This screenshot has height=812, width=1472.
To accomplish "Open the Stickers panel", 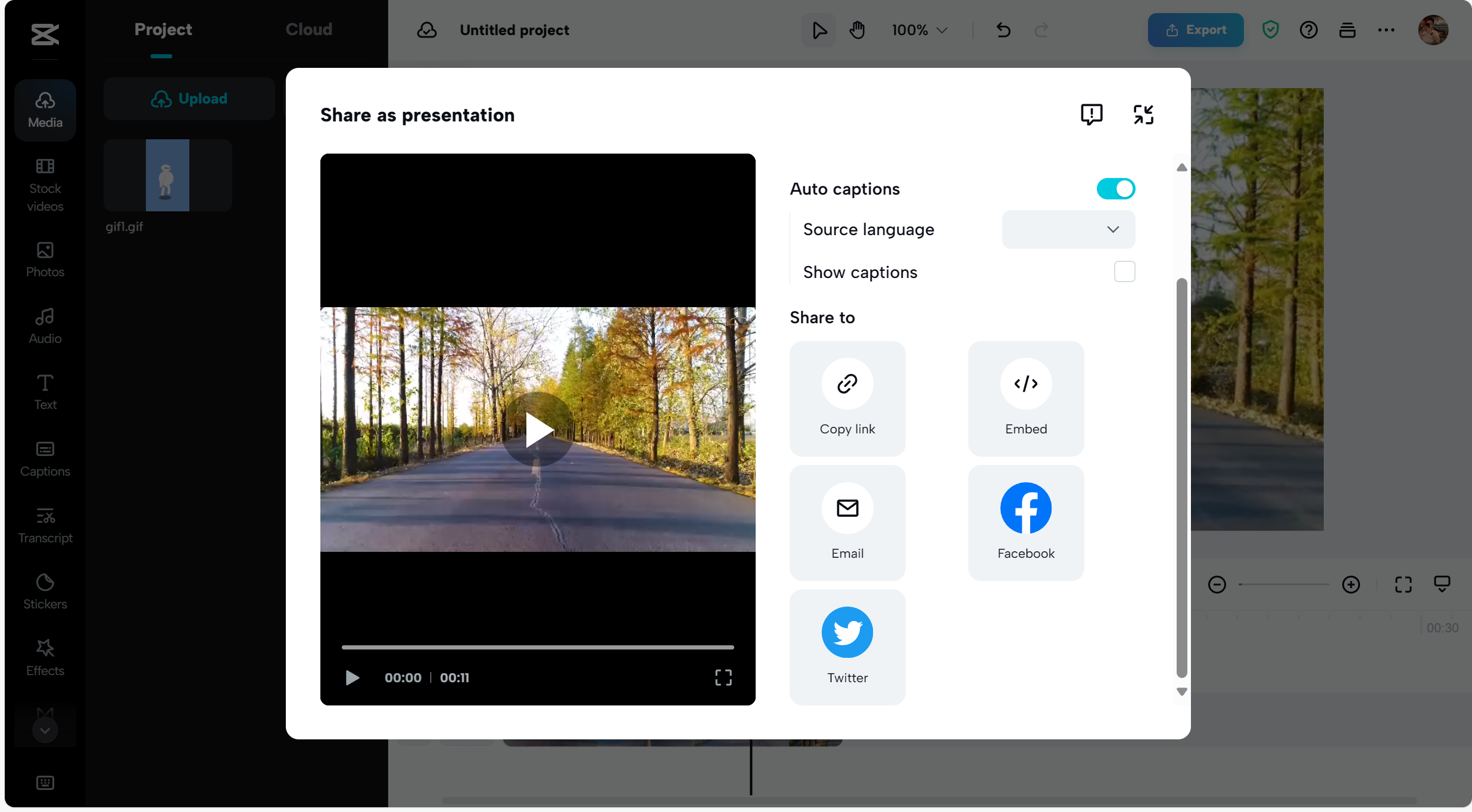I will coord(45,591).
